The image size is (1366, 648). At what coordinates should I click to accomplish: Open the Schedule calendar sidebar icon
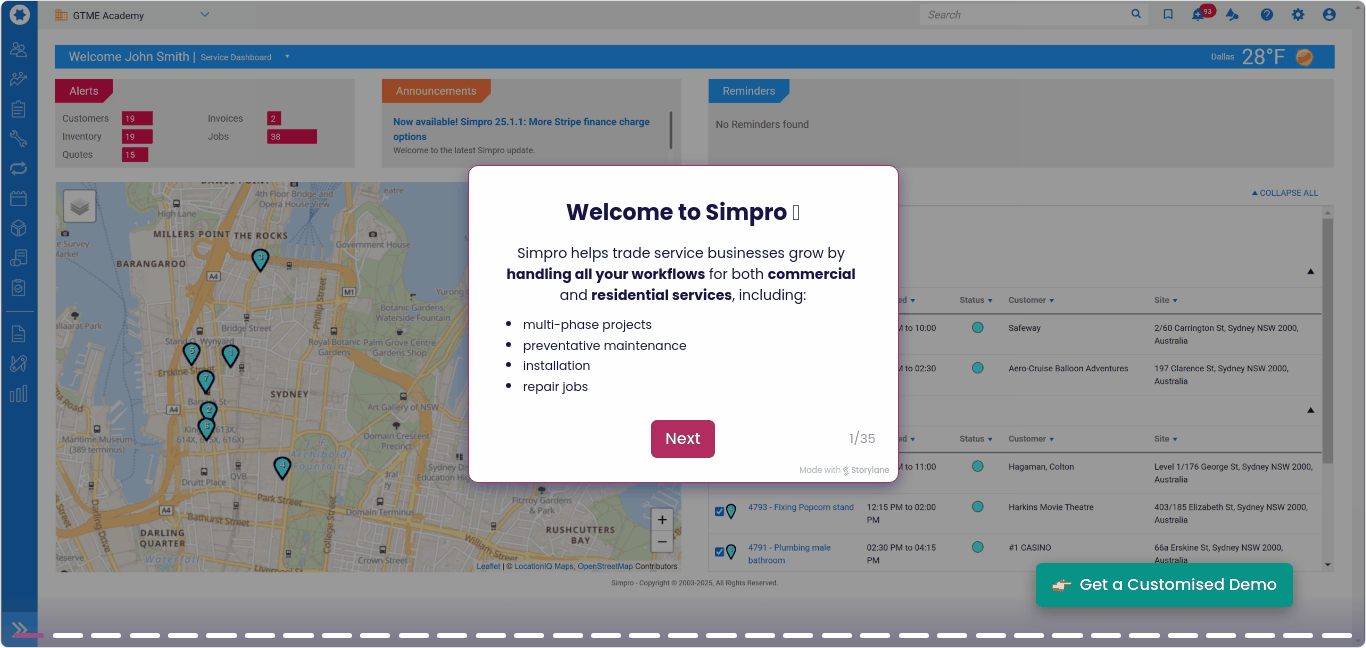[x=18, y=198]
